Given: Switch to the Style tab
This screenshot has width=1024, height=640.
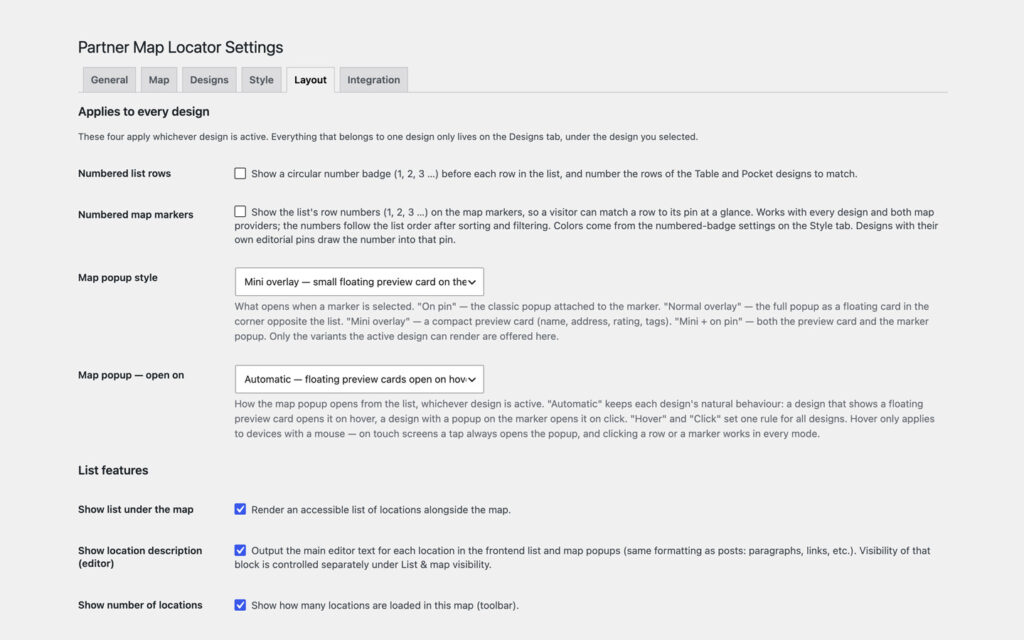Looking at the screenshot, I should pos(261,80).
